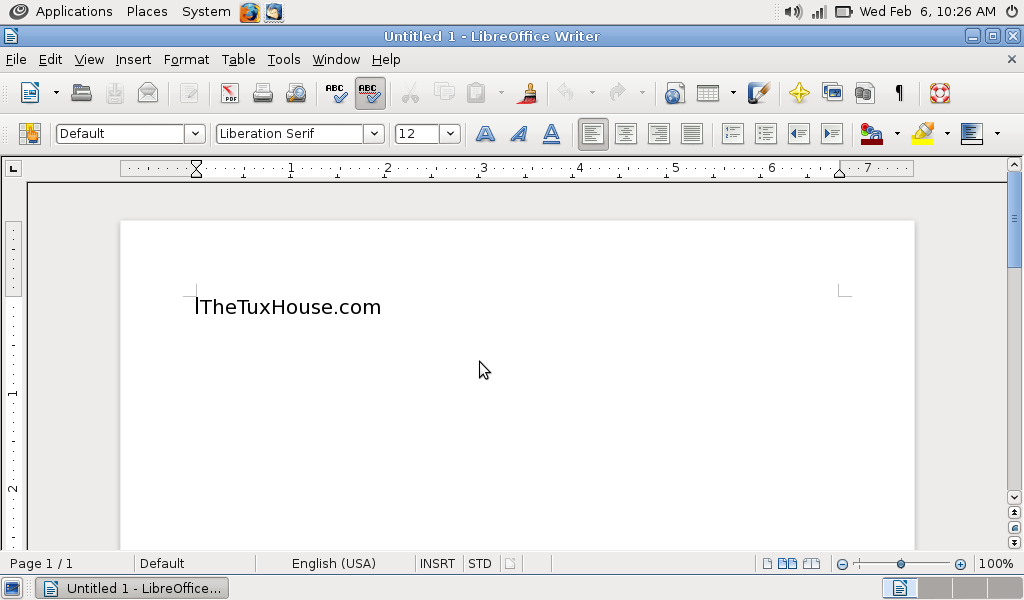Open the Table menu

tap(238, 59)
